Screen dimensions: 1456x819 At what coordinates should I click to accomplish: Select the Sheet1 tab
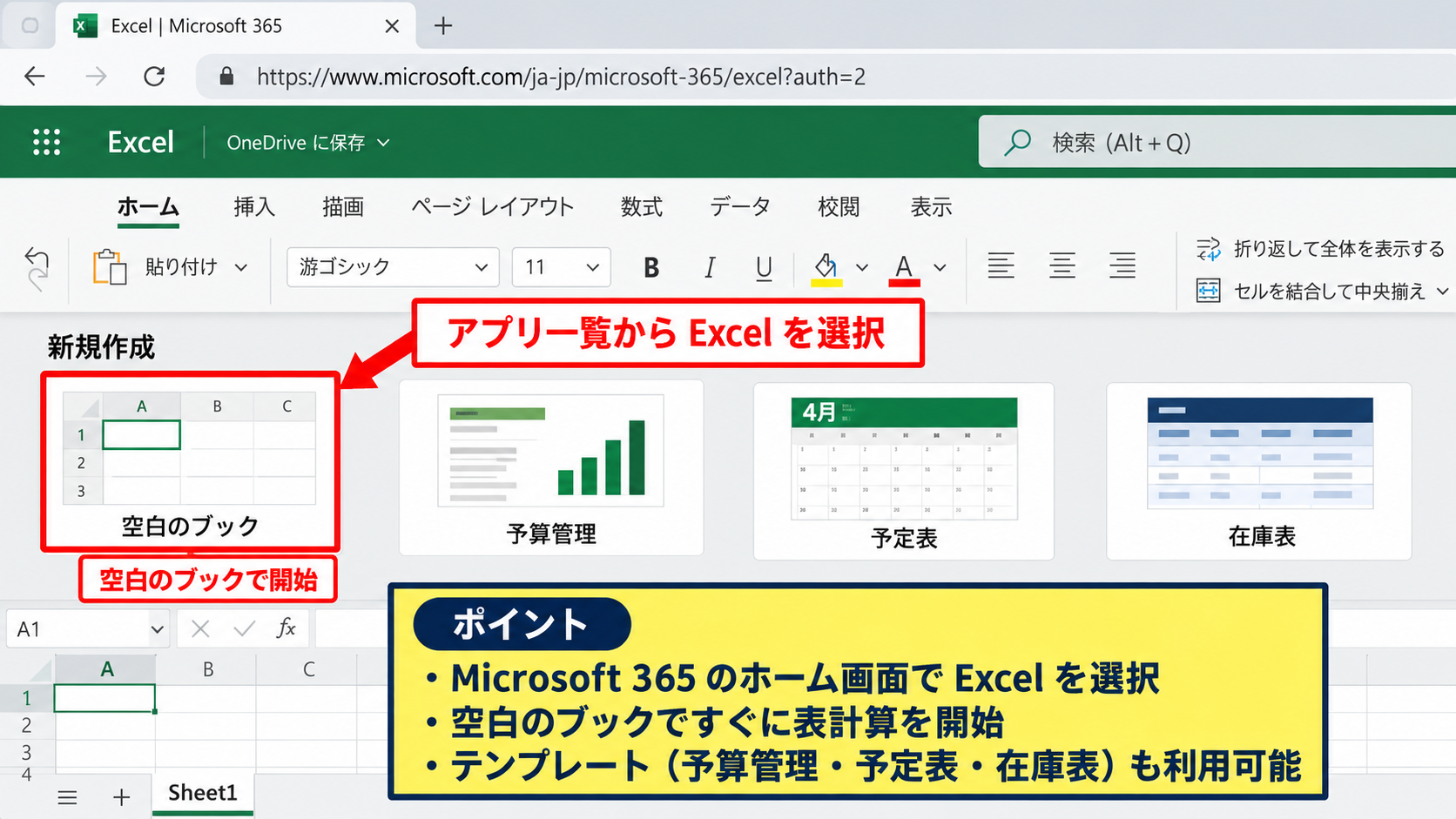tap(203, 794)
